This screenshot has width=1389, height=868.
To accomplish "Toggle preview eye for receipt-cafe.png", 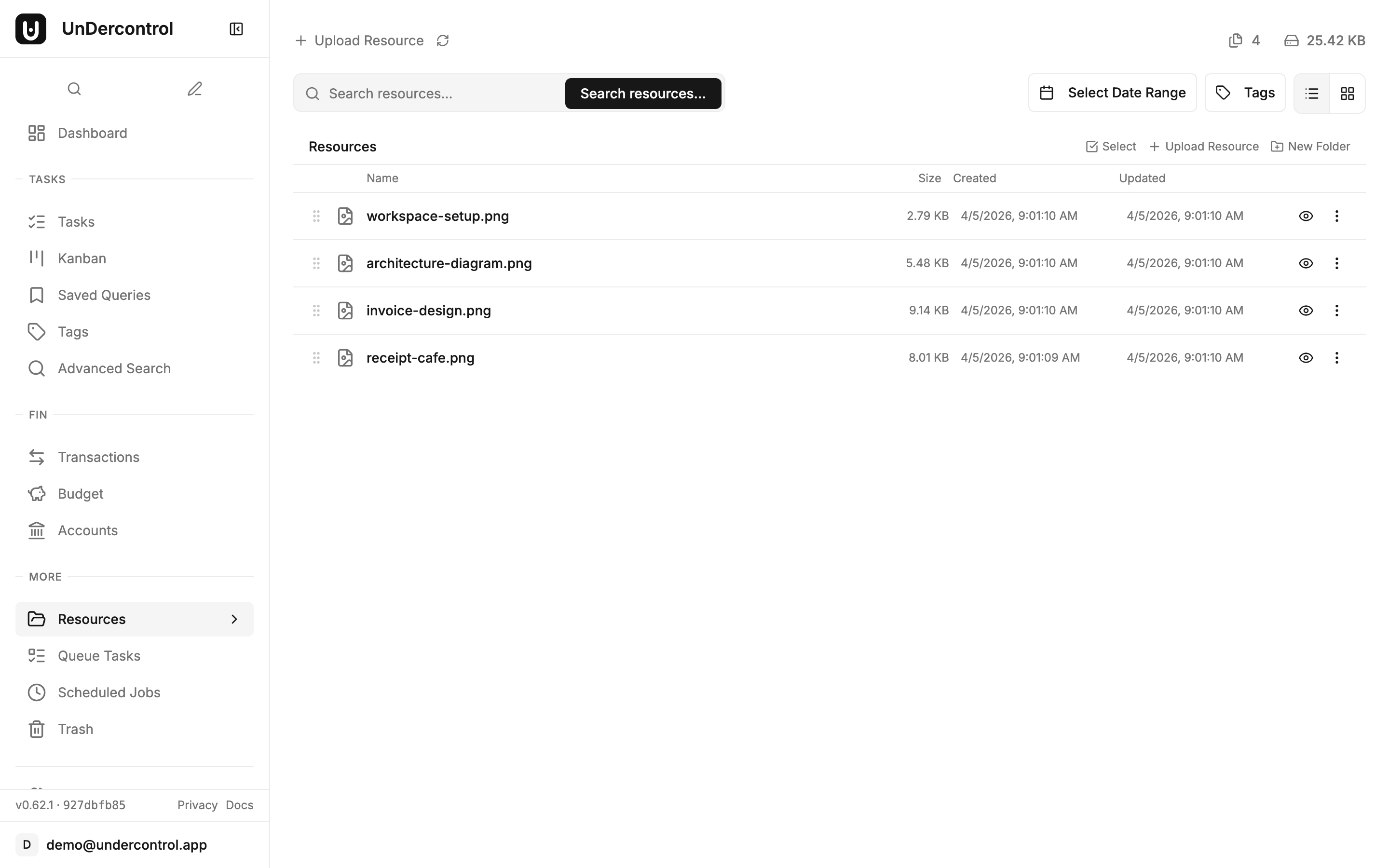I will pos(1305,357).
